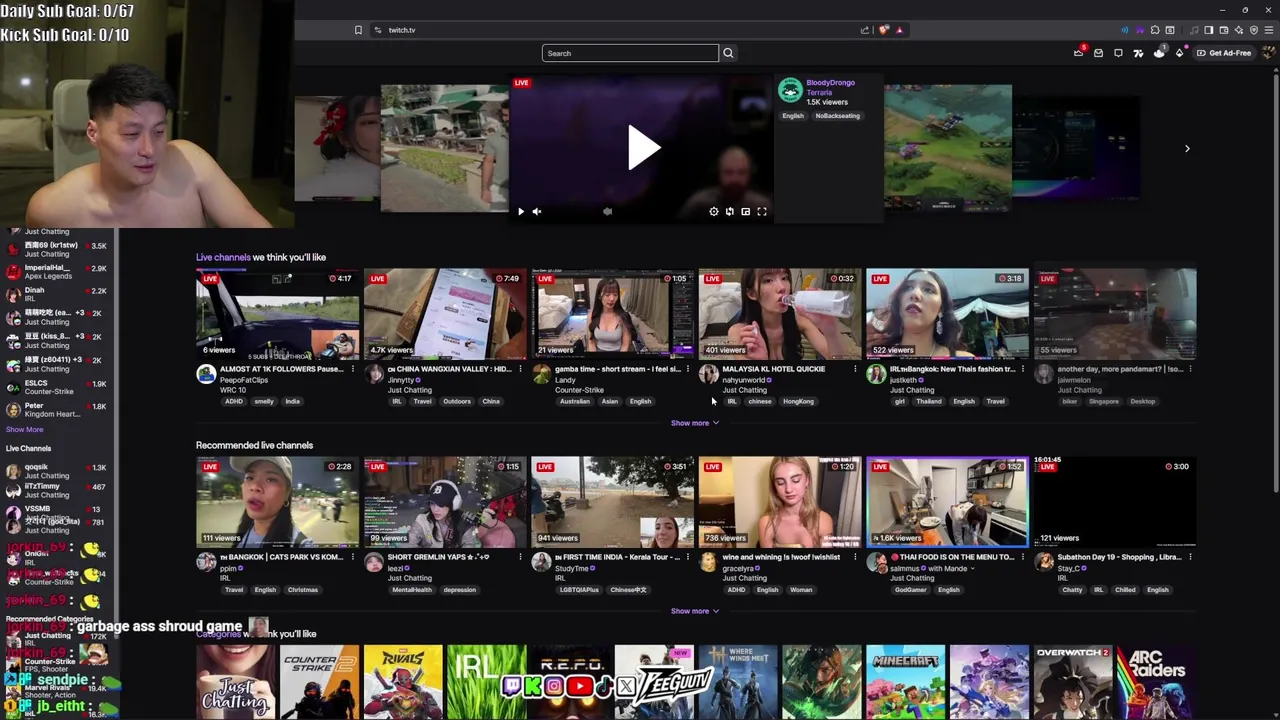Open the Minecraft category card
Viewport: 1280px width, 720px height.
(905, 682)
